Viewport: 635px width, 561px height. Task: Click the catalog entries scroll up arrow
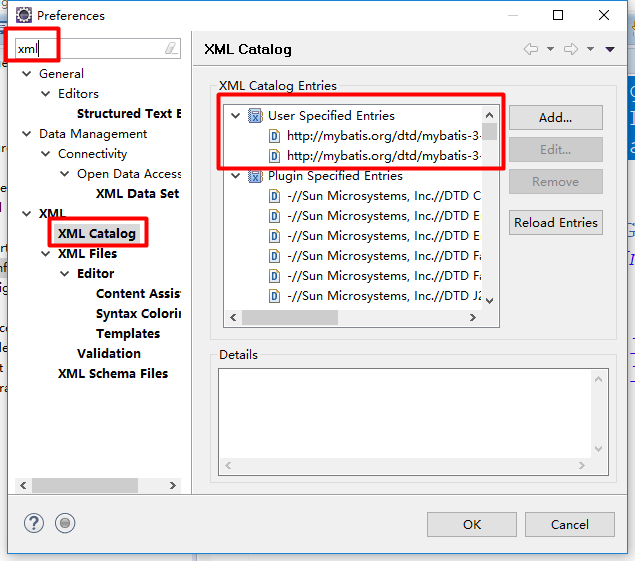pyautogui.click(x=490, y=115)
